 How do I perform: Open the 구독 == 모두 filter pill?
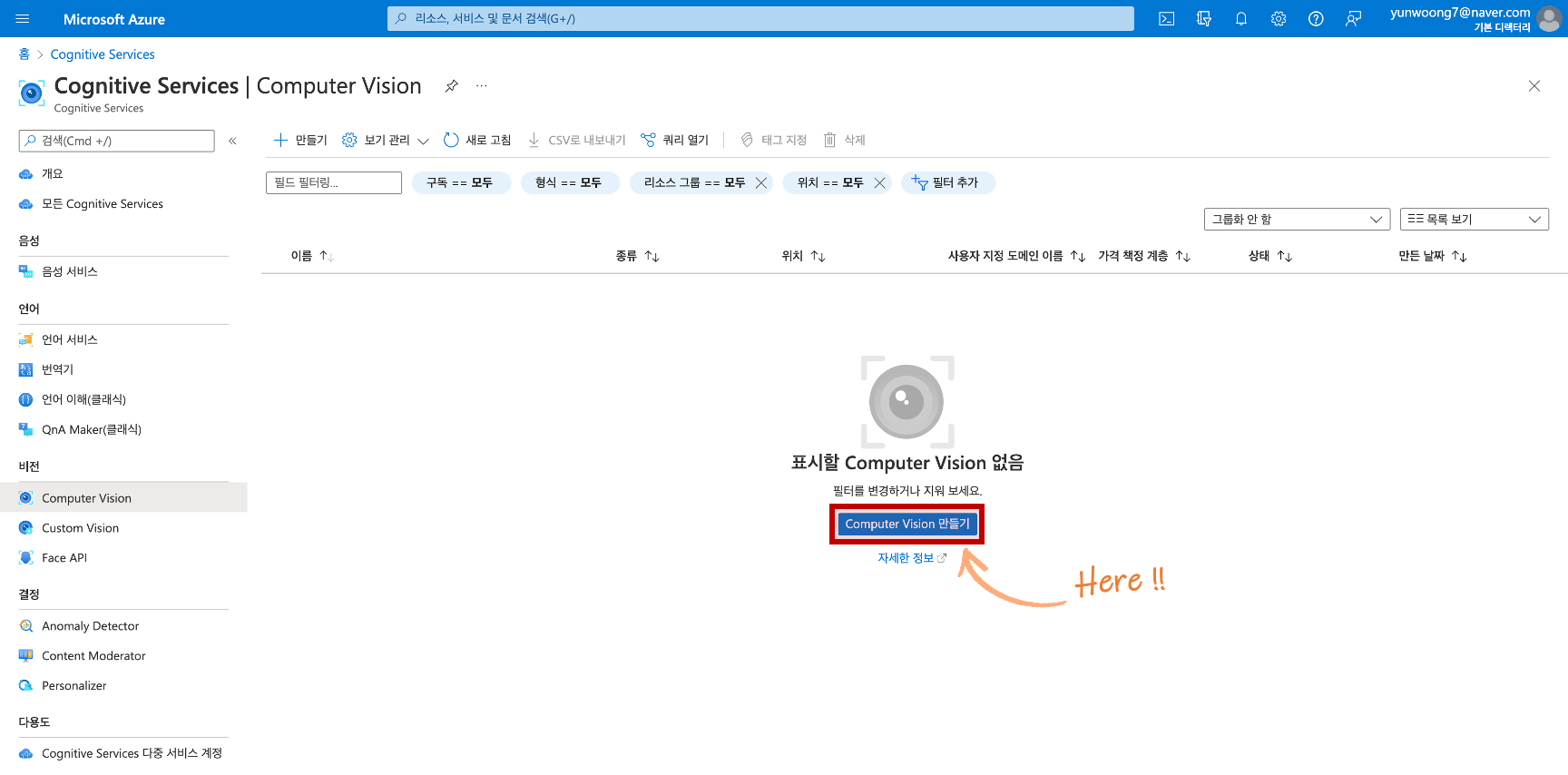[x=461, y=182]
